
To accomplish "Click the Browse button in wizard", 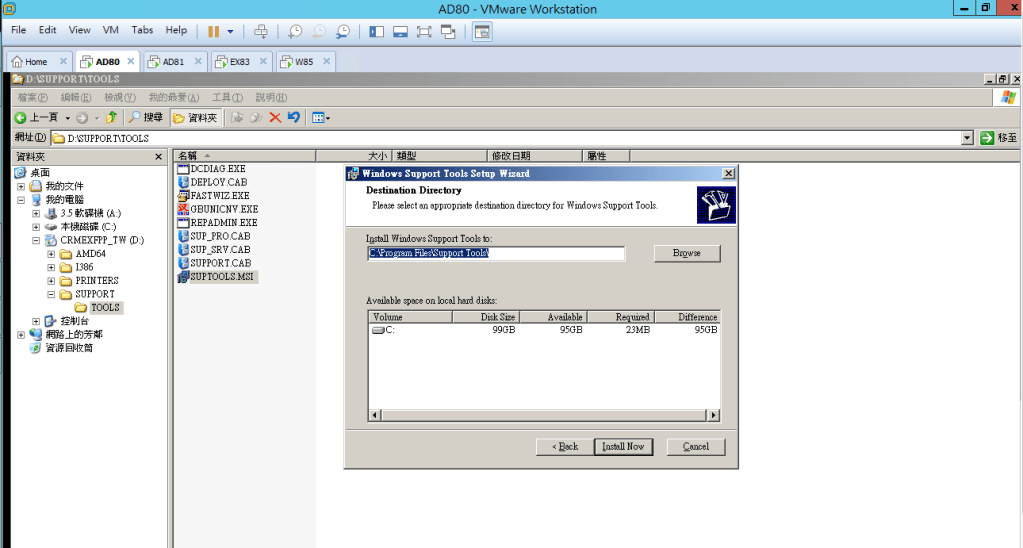I will point(687,253).
